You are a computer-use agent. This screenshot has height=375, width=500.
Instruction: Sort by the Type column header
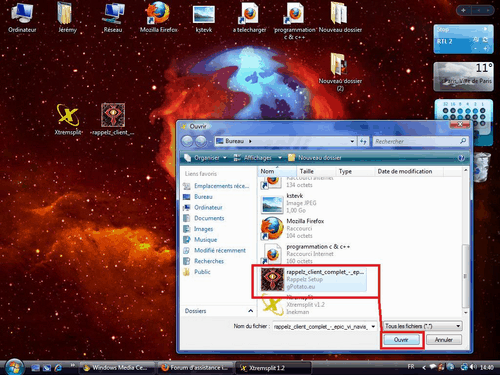pyautogui.click(x=355, y=171)
